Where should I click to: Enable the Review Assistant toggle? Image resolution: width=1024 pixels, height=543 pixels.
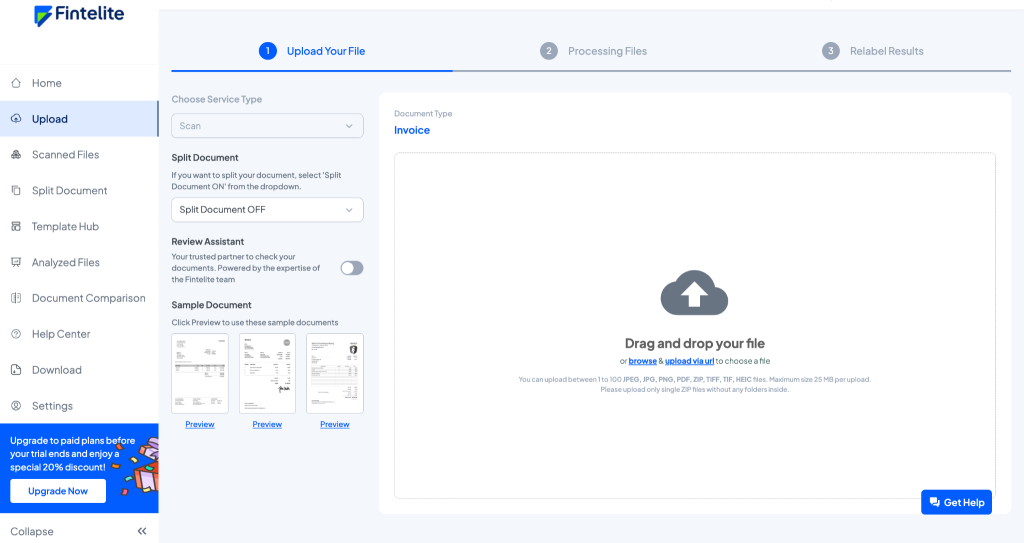point(352,268)
